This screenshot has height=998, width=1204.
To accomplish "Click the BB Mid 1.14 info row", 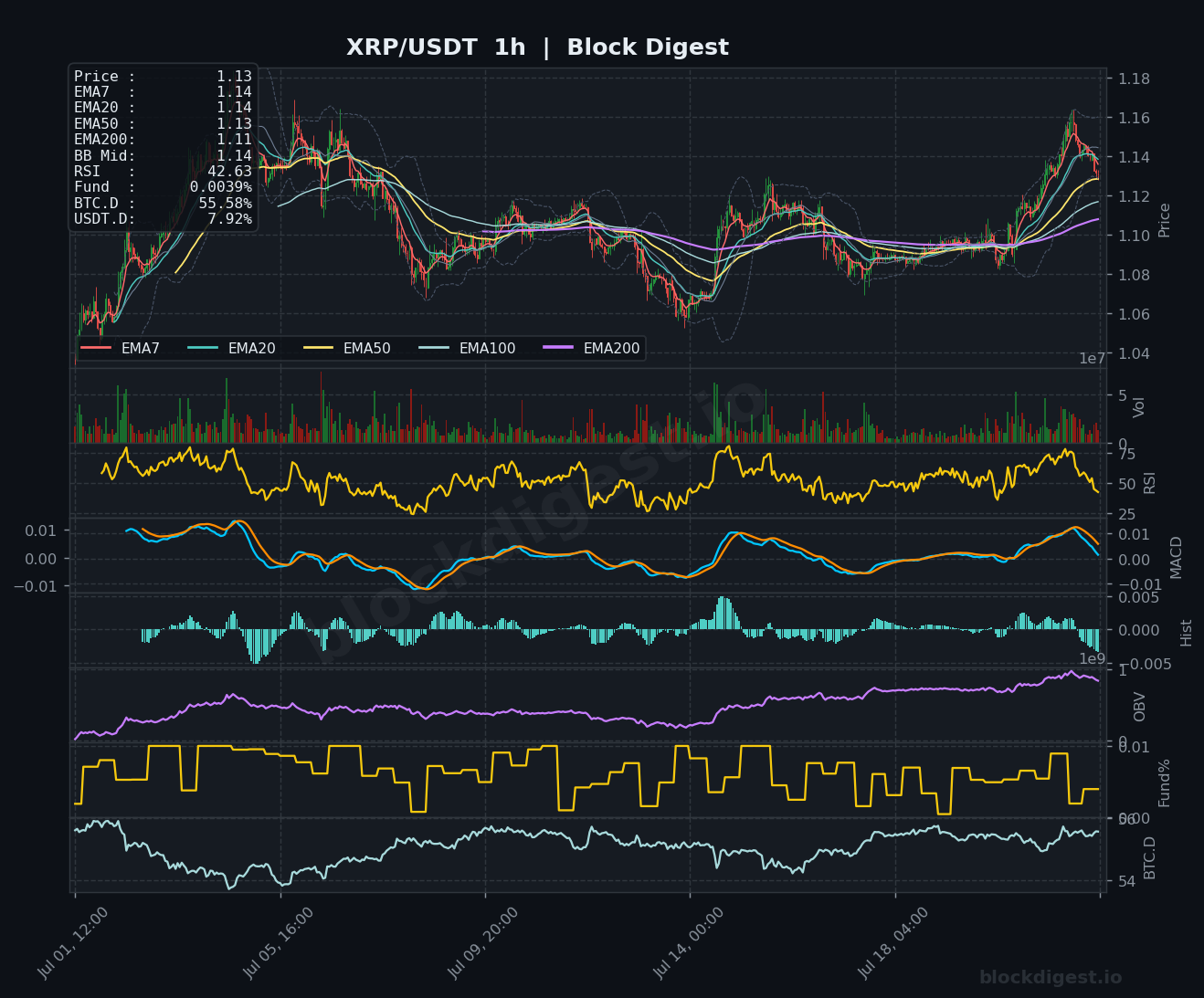I will [x=163, y=156].
